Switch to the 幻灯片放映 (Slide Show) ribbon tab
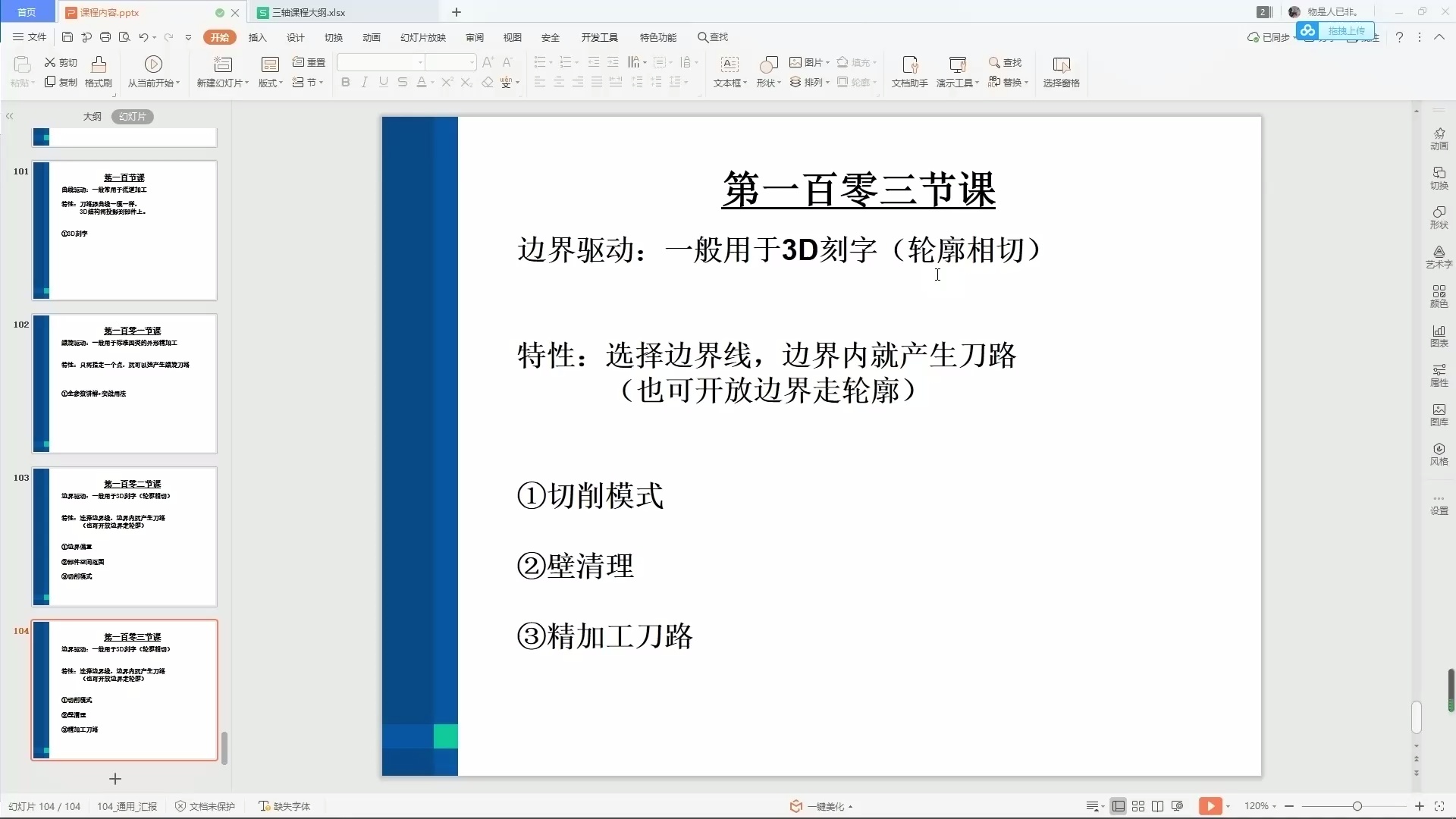Viewport: 1456px width, 819px height. [422, 37]
